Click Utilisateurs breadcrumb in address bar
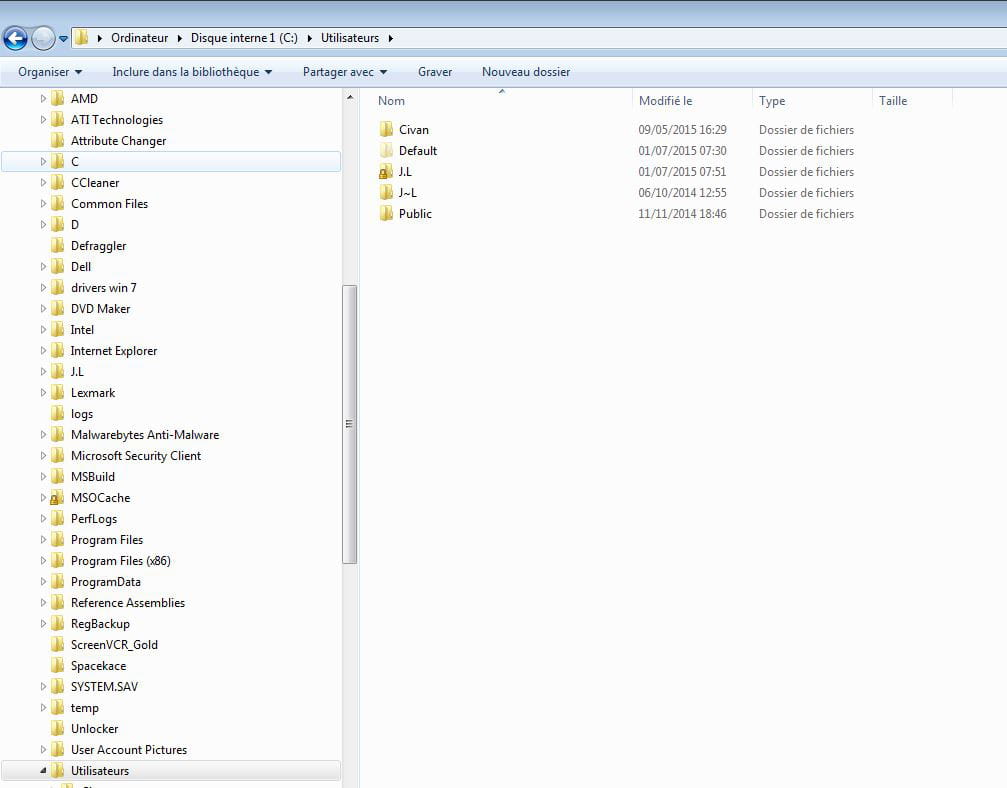The width and height of the screenshot is (1007, 788). point(350,38)
